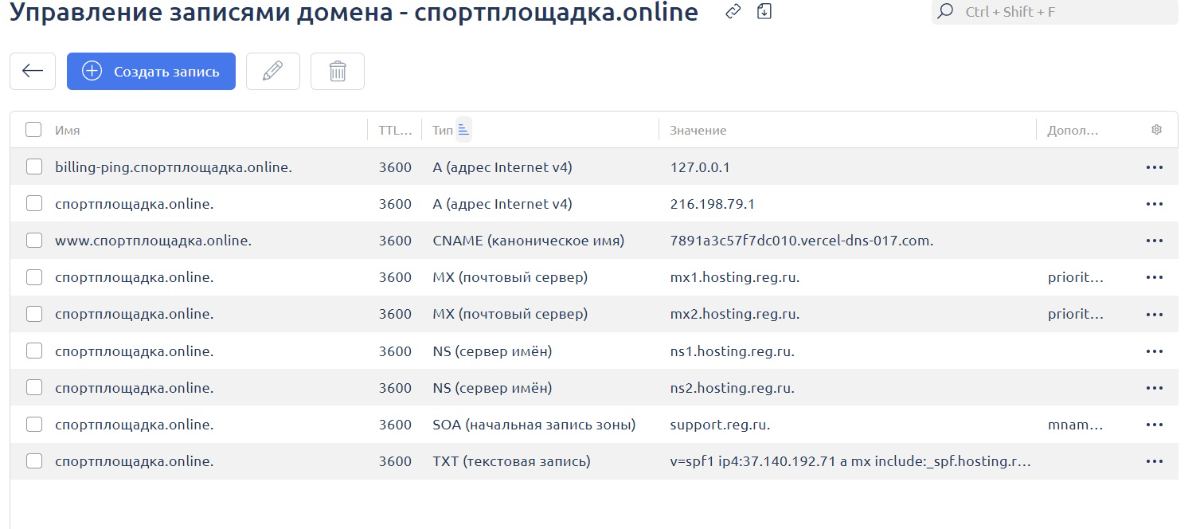The height and width of the screenshot is (529, 1200).
Task: Click the 7891a3c57f7dc010.vercel-dns-017.com. value
Action: 802,240
